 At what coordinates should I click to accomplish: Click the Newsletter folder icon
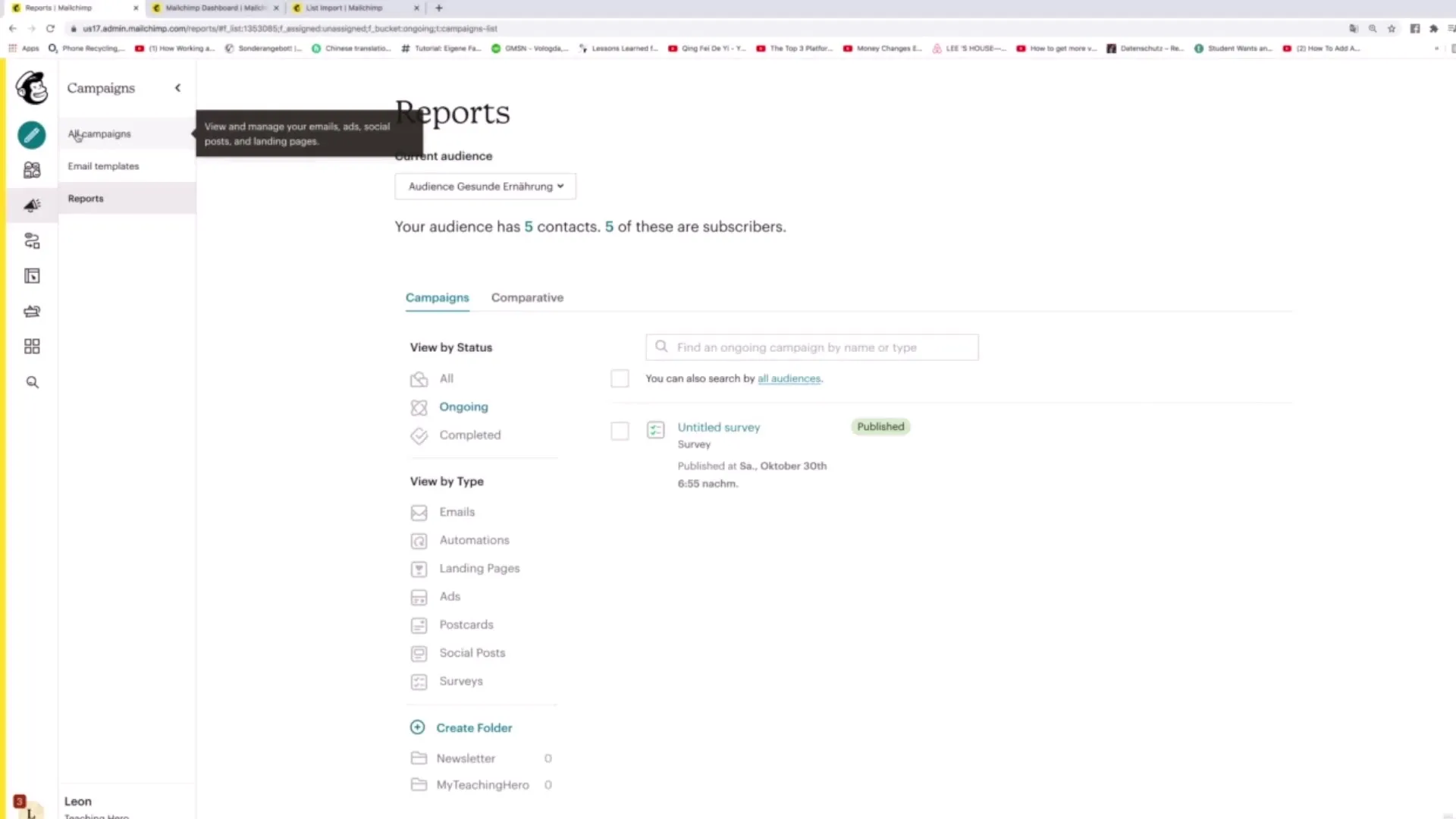pyautogui.click(x=419, y=758)
